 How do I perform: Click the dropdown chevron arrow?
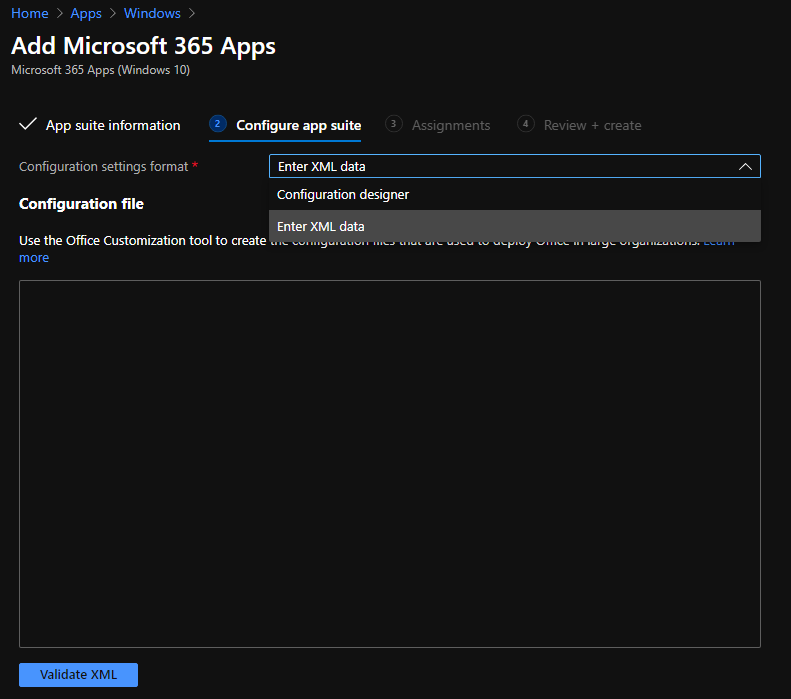745,166
